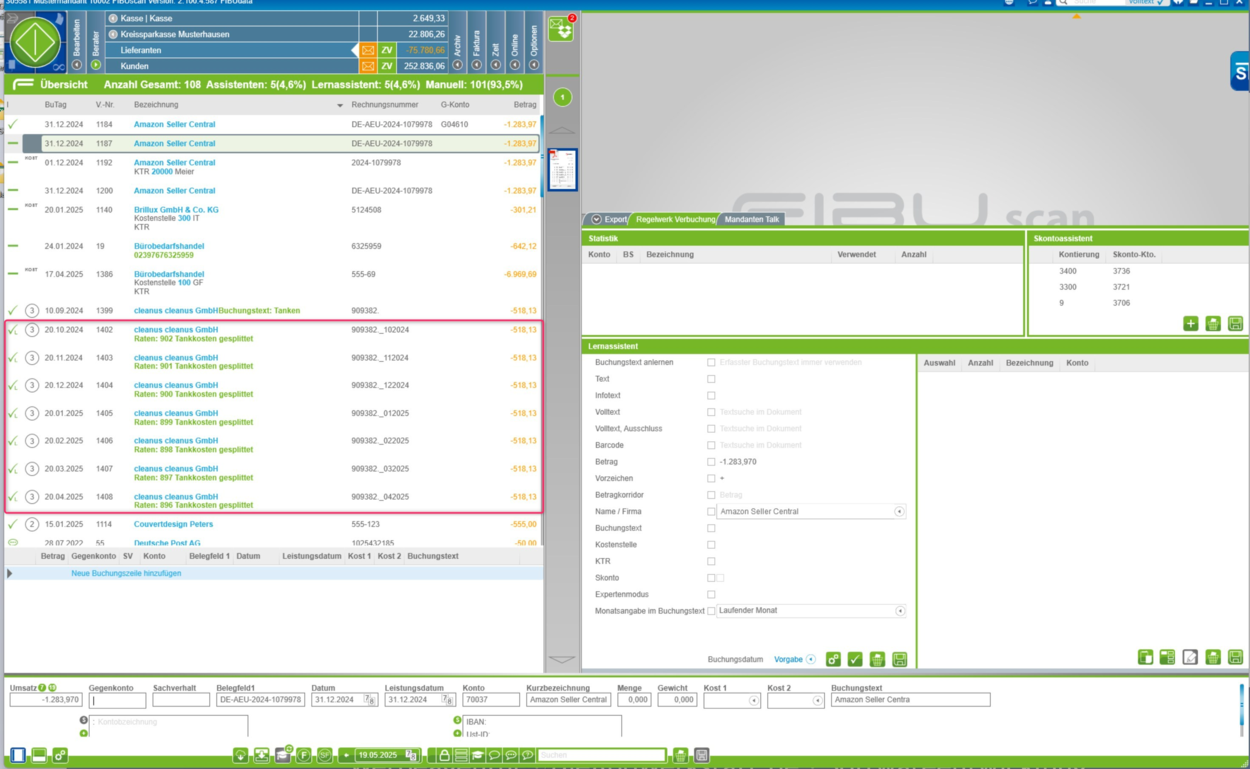This screenshot has height=769, width=1250.
Task: Expand the Kasse | Kasse account row
Action: [113, 18]
